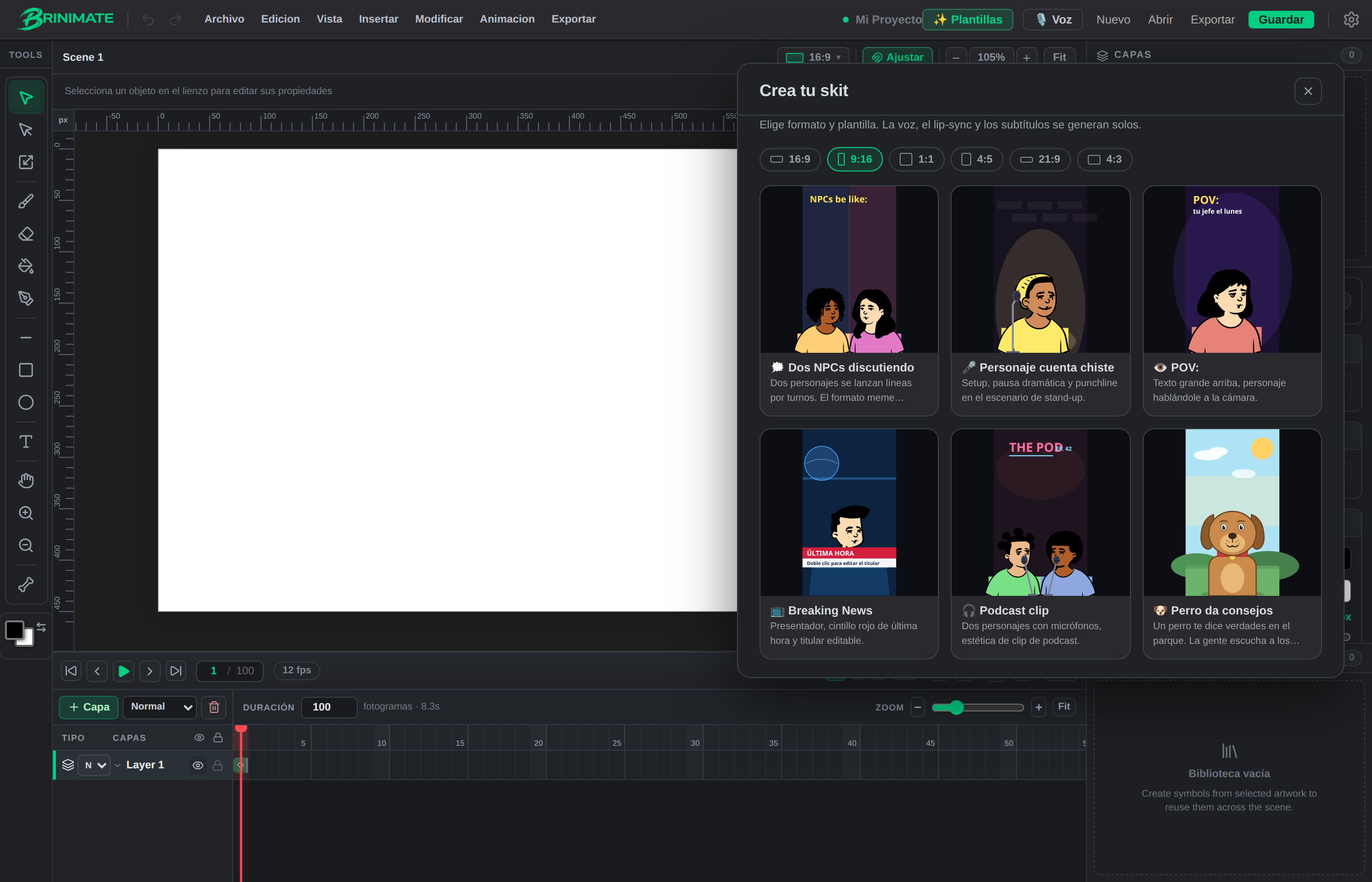Jump to first frame
This screenshot has height=882, width=1372.
(x=71, y=671)
